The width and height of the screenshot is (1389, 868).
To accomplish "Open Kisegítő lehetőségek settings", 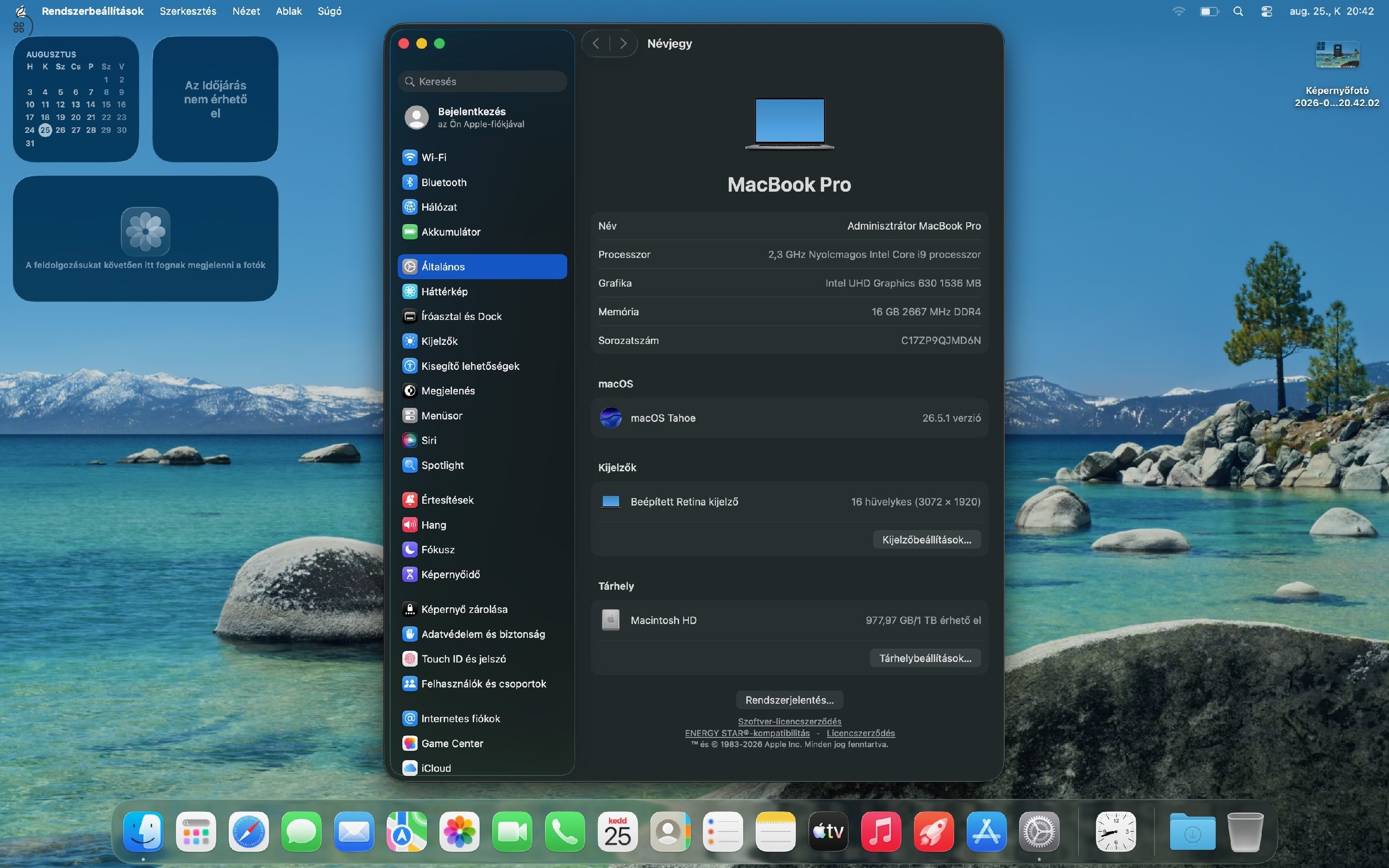I will coord(482,366).
